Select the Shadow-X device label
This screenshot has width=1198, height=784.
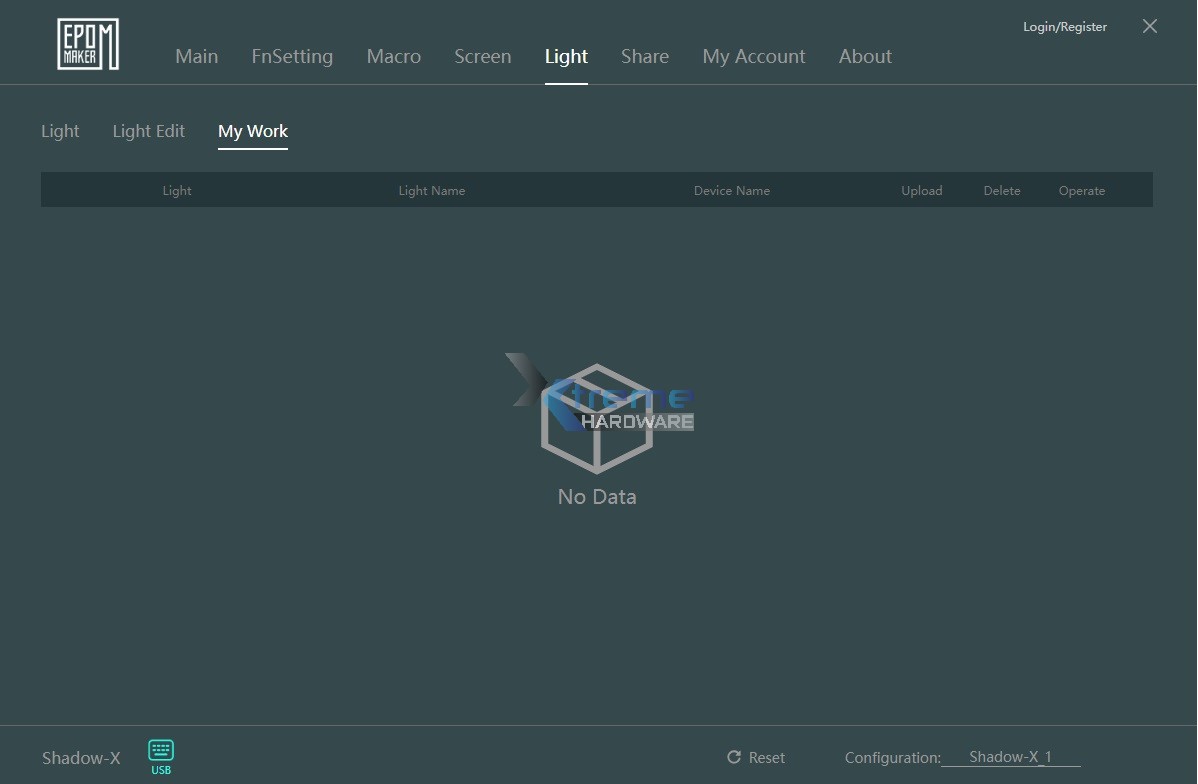[x=81, y=758]
